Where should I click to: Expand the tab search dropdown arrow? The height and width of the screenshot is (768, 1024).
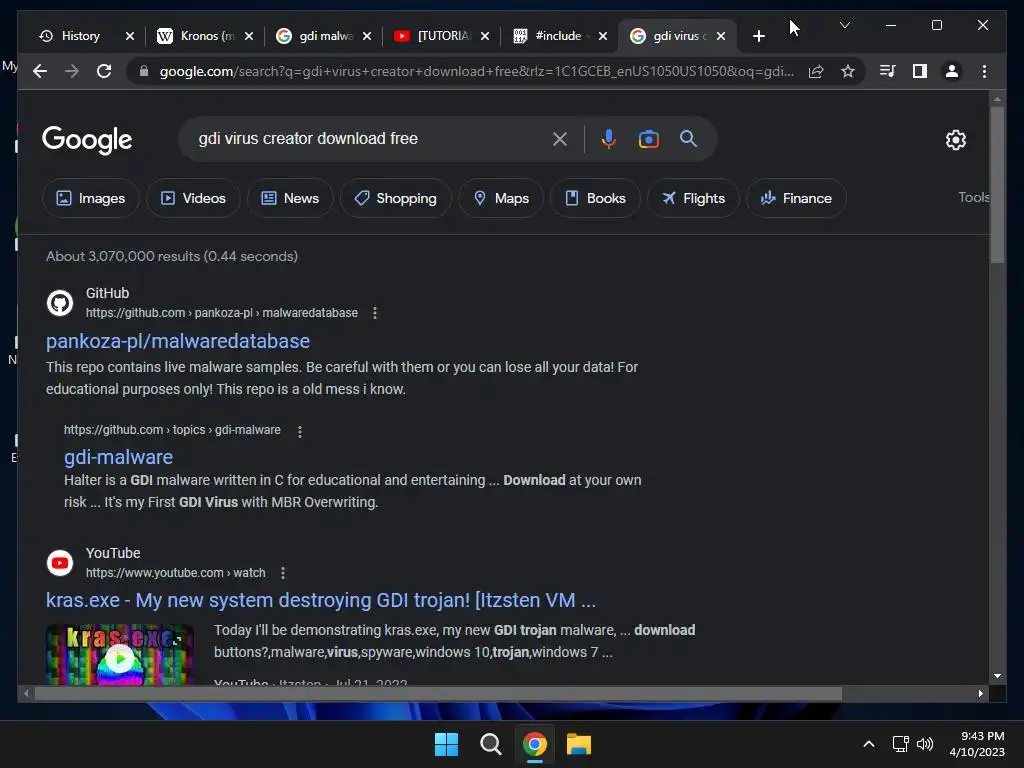(x=844, y=25)
